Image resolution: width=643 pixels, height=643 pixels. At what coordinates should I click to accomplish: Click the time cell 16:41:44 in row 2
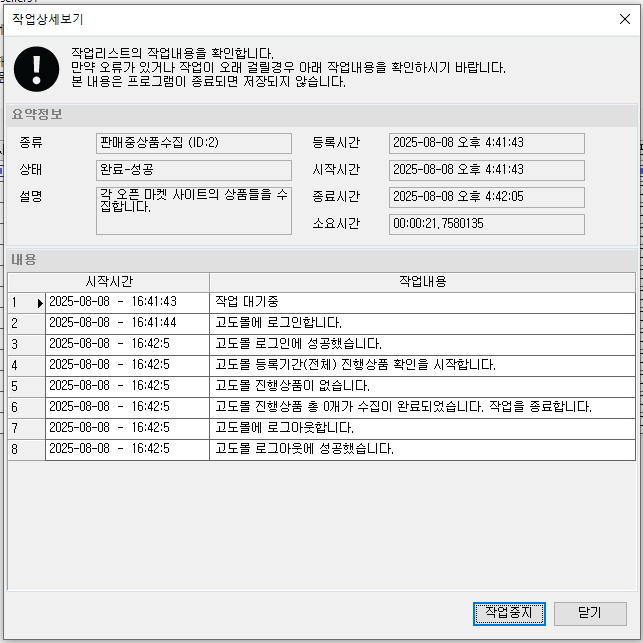[x=128, y=324]
